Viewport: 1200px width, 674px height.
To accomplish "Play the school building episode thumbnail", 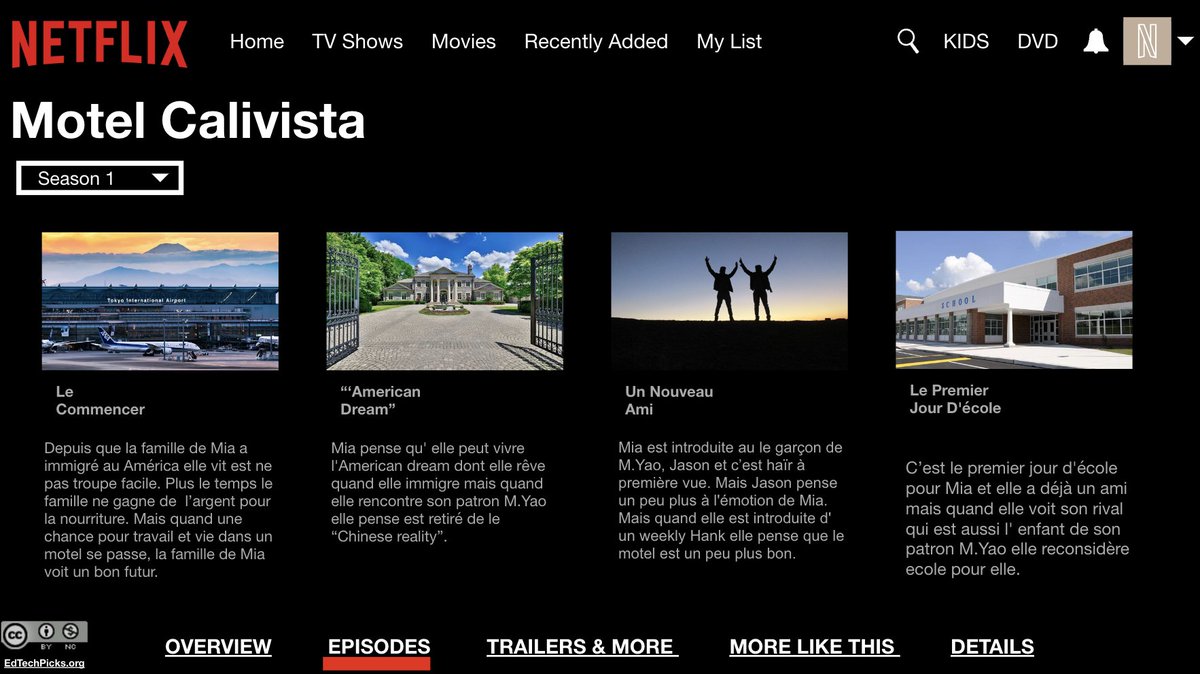I will pos(1014,300).
